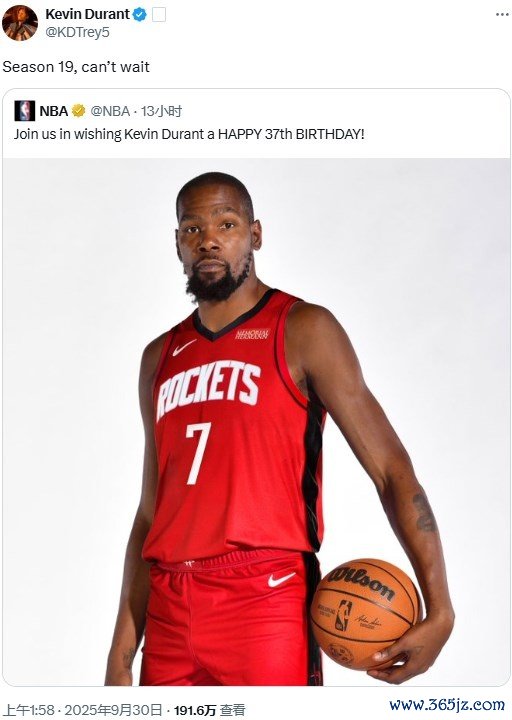Click the gold verified badge next to NBA
512x720 pixels.
click(x=79, y=111)
